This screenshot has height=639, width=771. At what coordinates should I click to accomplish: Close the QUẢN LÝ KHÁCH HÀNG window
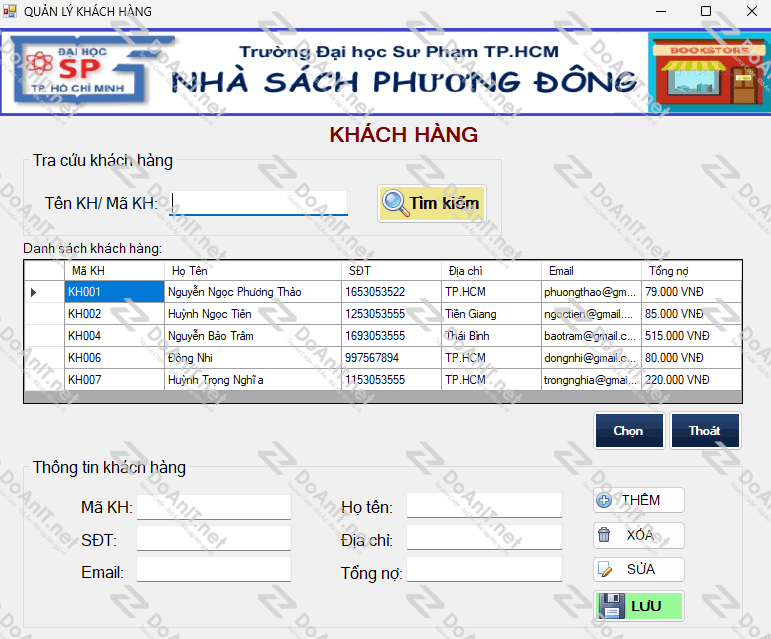(752, 11)
